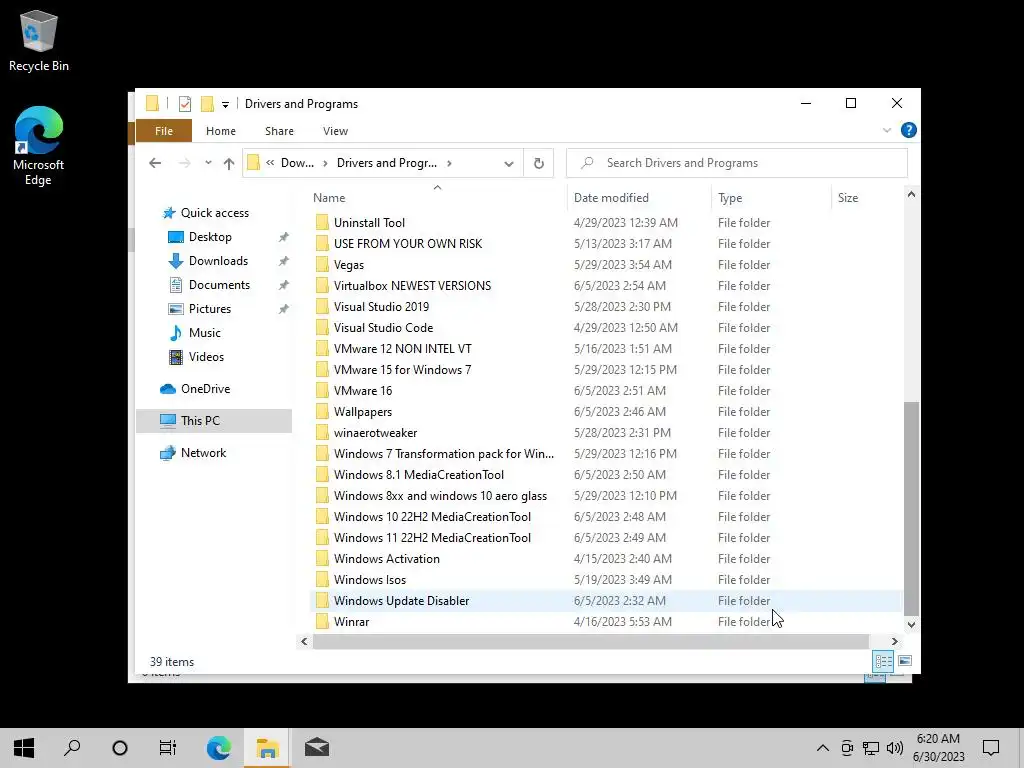The image size is (1024, 768).
Task: Open Customize Quick Access Toolbar dropdown
Action: click(225, 104)
